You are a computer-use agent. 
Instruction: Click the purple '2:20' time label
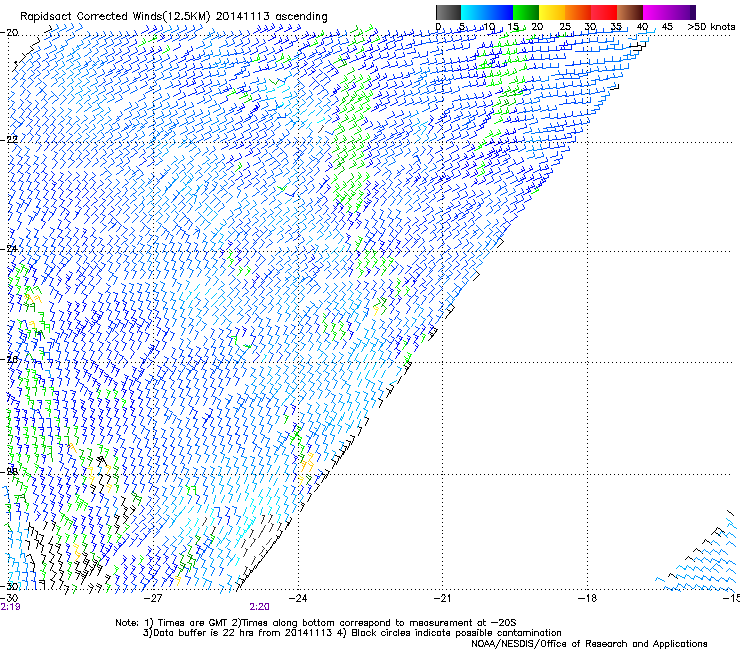(x=260, y=607)
